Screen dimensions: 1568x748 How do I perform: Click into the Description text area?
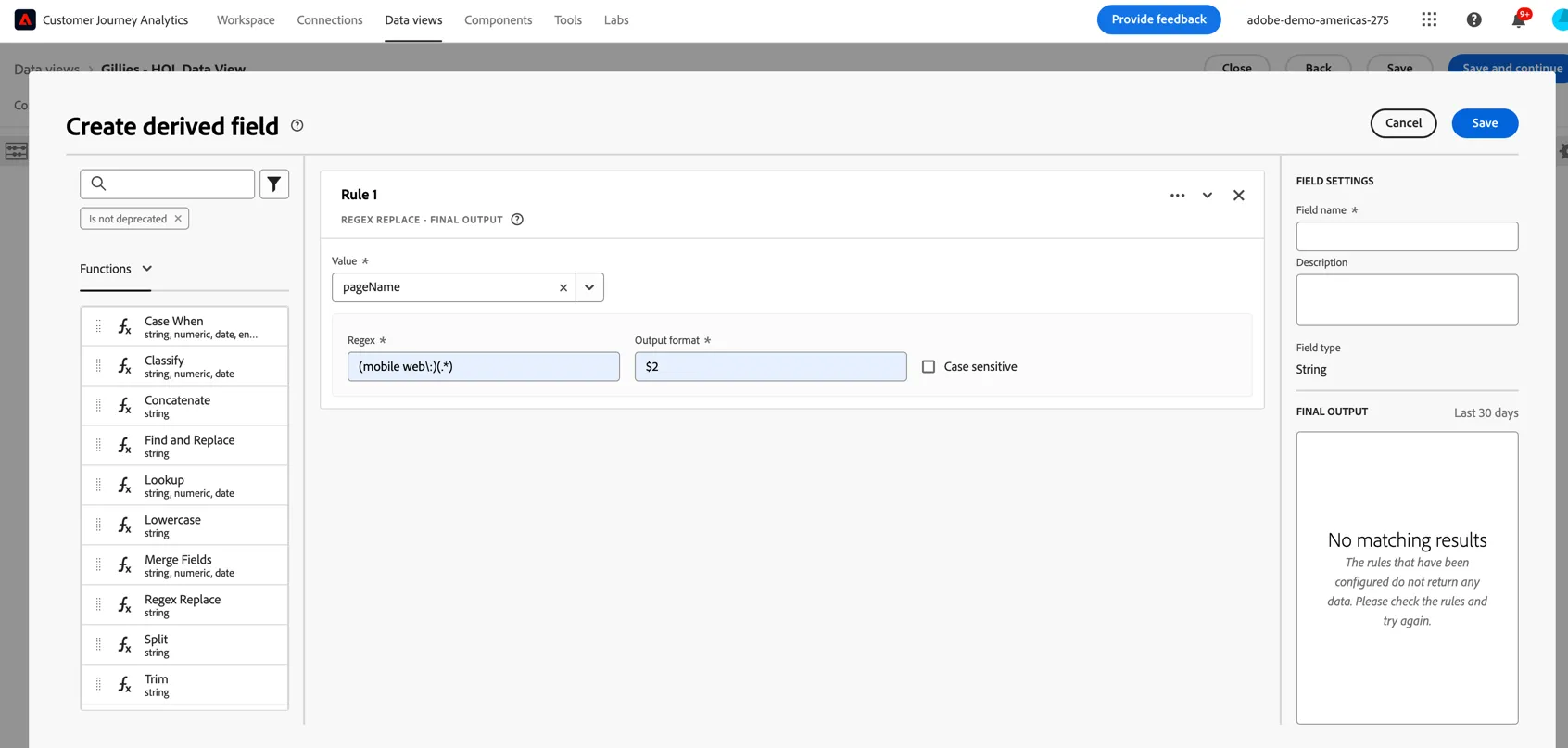(x=1407, y=299)
